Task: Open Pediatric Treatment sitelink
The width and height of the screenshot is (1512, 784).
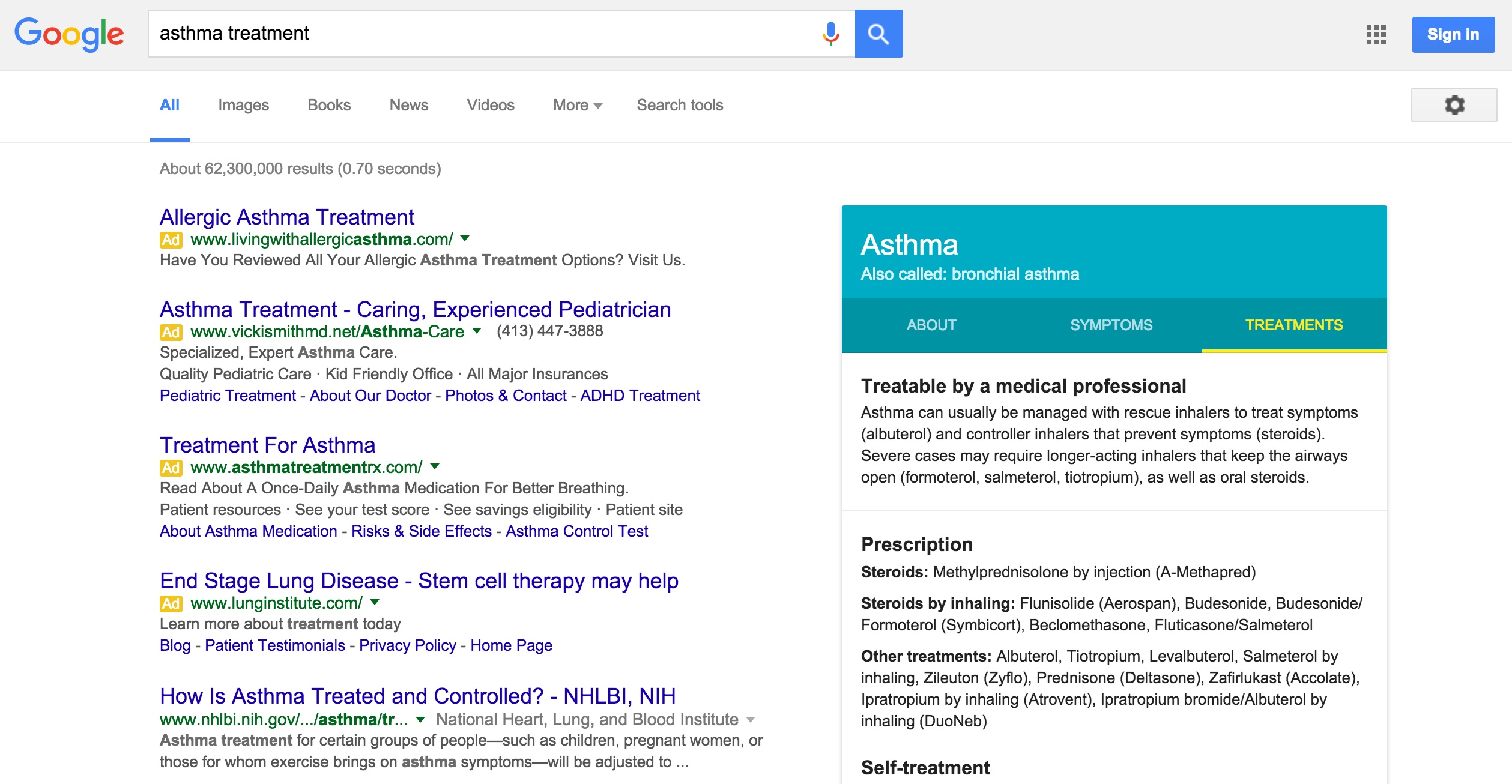Action: pos(228,396)
